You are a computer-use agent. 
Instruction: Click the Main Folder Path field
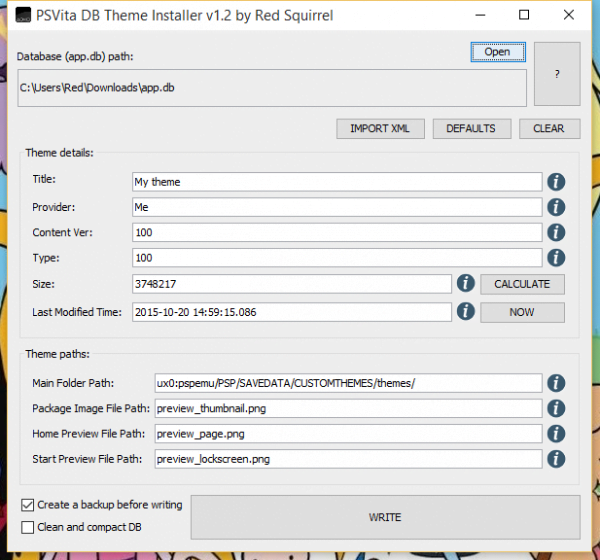coord(348,383)
